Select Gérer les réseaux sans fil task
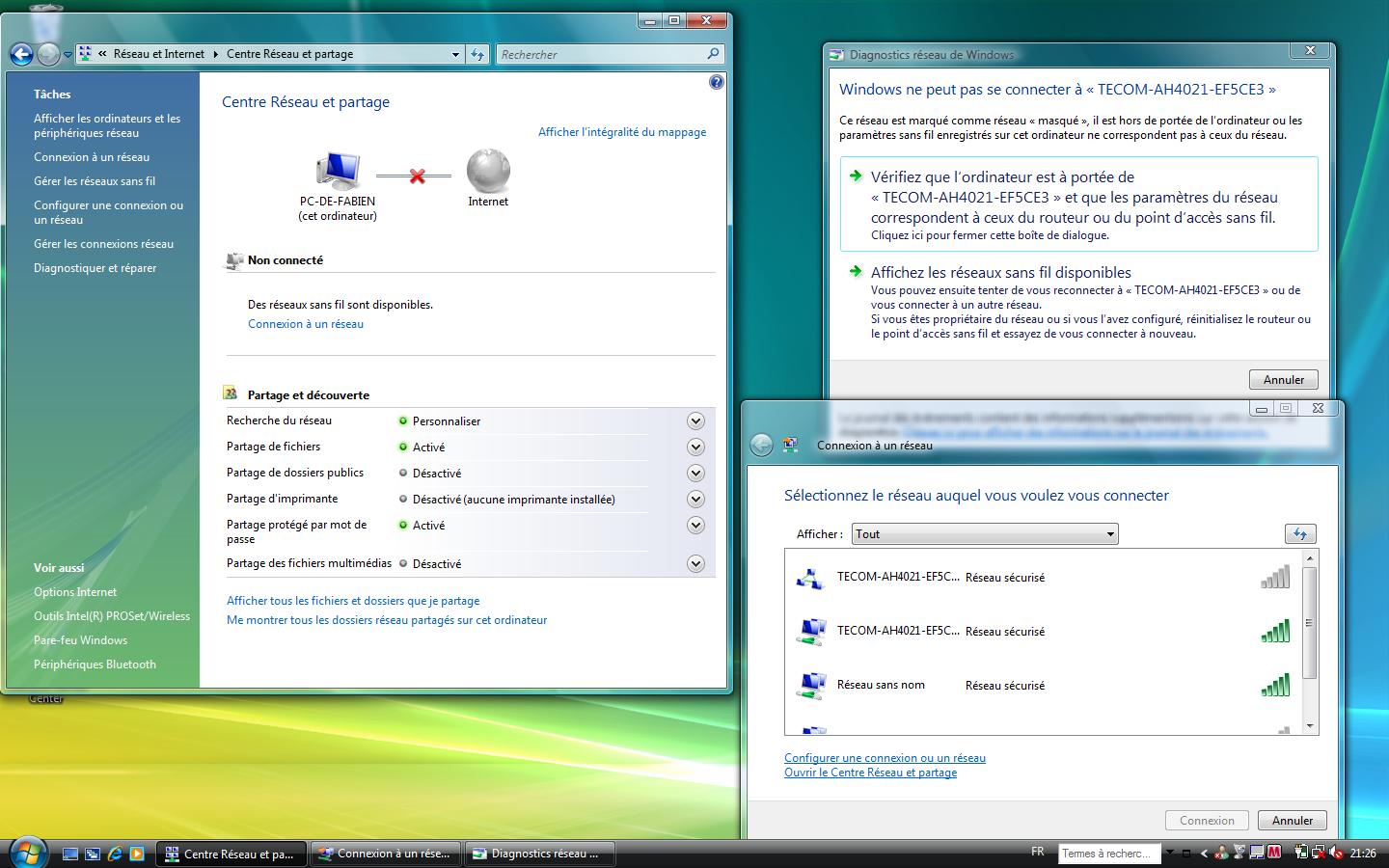The height and width of the screenshot is (868, 1389). point(95,181)
